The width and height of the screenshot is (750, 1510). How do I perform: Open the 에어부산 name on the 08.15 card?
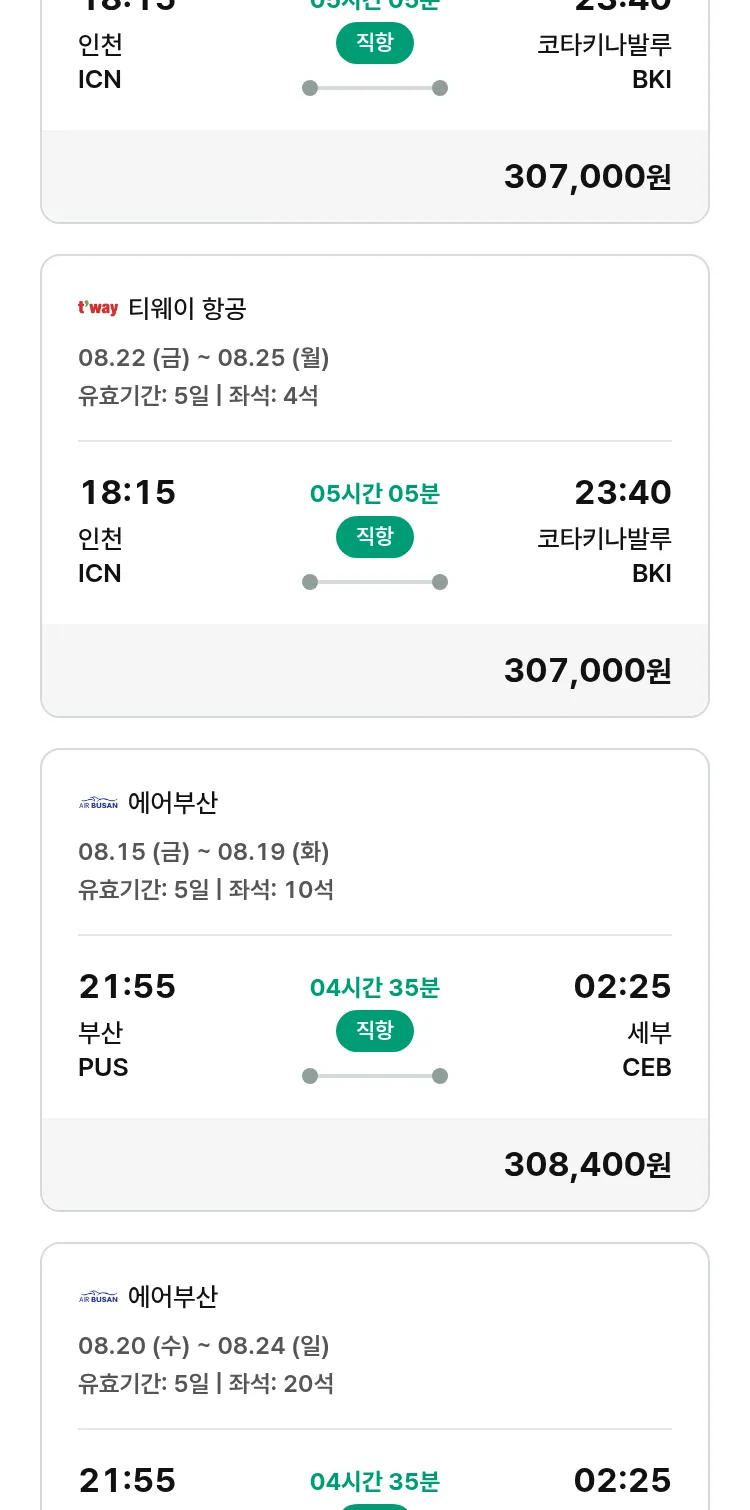[x=173, y=802]
